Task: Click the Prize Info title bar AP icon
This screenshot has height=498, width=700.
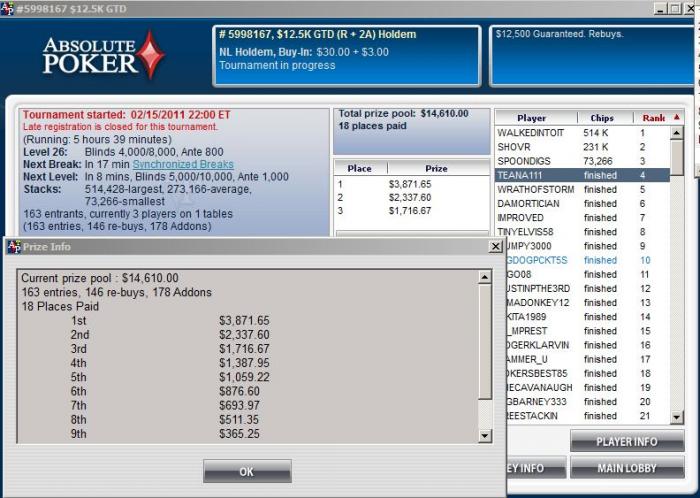Action: click(14, 247)
